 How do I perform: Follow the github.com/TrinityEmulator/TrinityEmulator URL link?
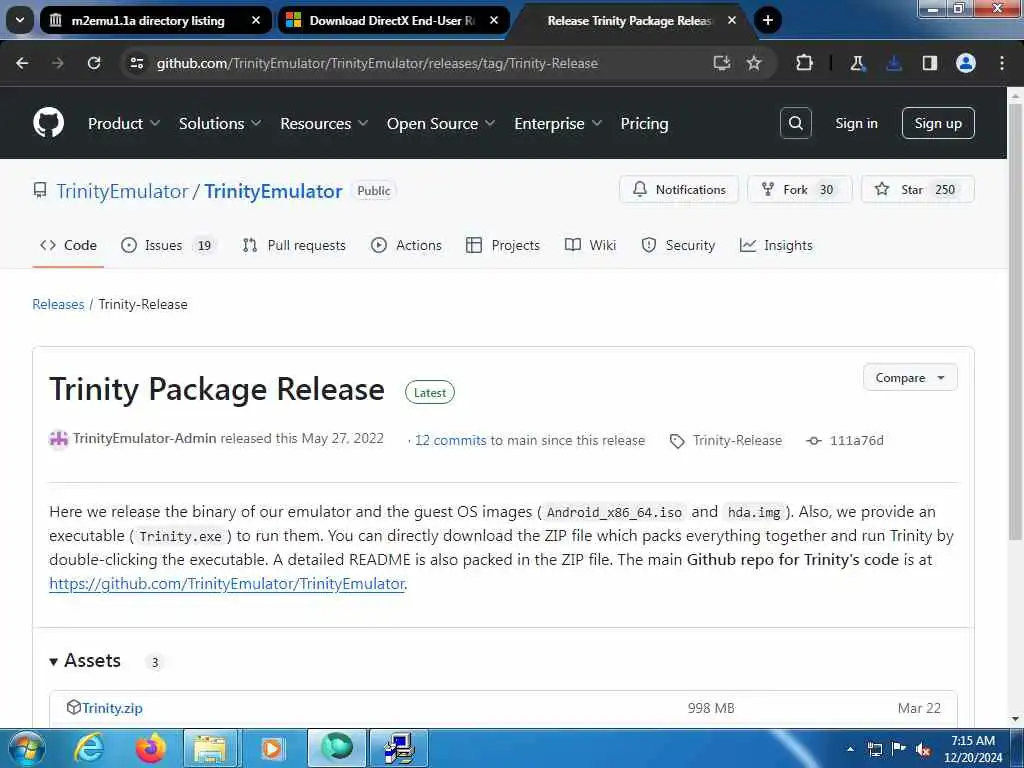[x=227, y=584]
